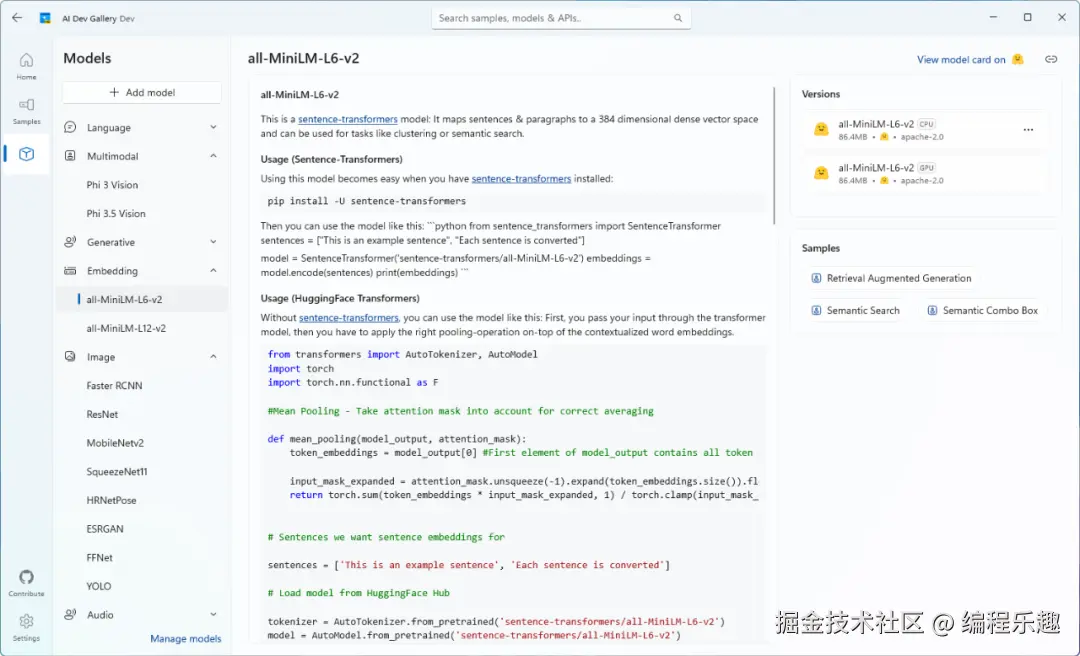Screen dimensions: 1080x656
Task: Select the all-MiniLM-L6-v2 CPU version
Action: click(926, 130)
